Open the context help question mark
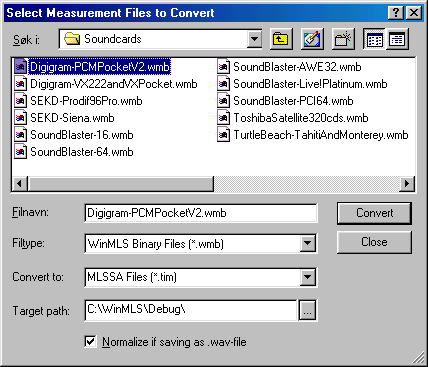428x367 pixels. [x=396, y=13]
